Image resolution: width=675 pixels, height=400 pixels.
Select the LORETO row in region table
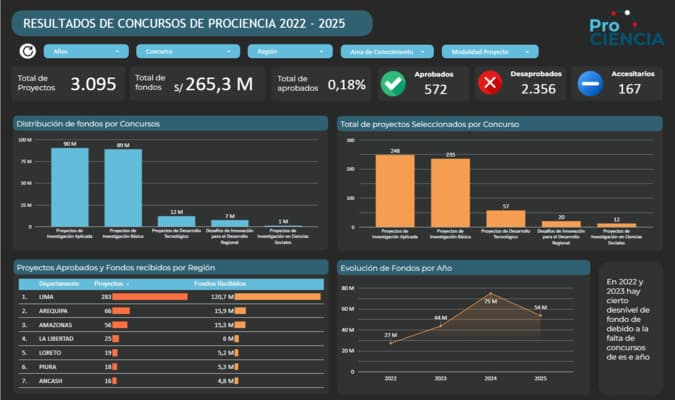point(171,353)
